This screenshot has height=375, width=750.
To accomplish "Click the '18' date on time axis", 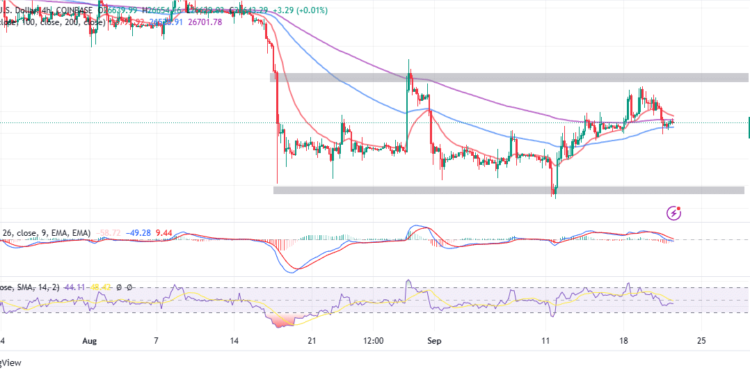I will point(623,341).
